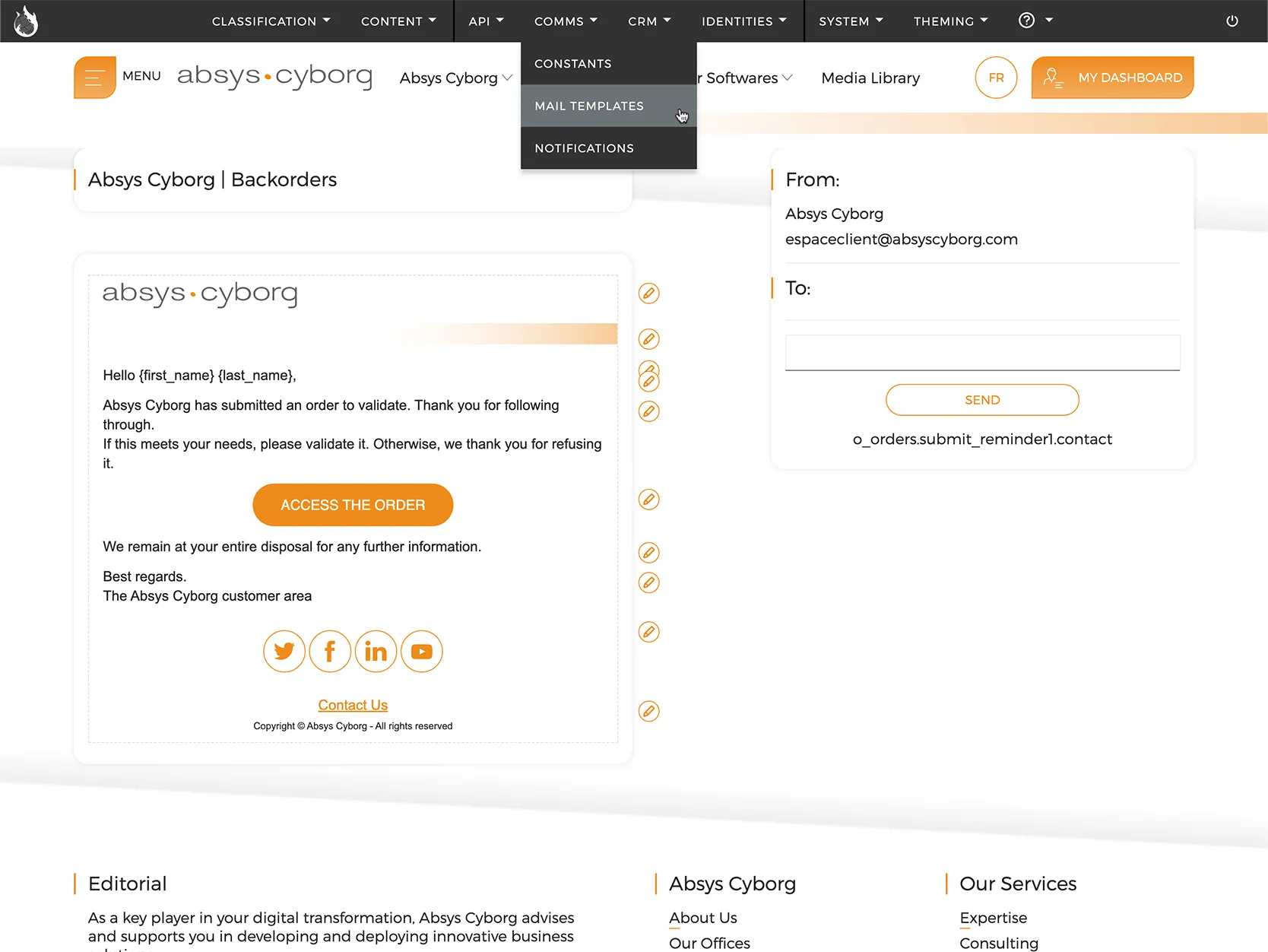Image resolution: width=1268 pixels, height=952 pixels.
Task: Open the Media Library page
Action: [870, 78]
